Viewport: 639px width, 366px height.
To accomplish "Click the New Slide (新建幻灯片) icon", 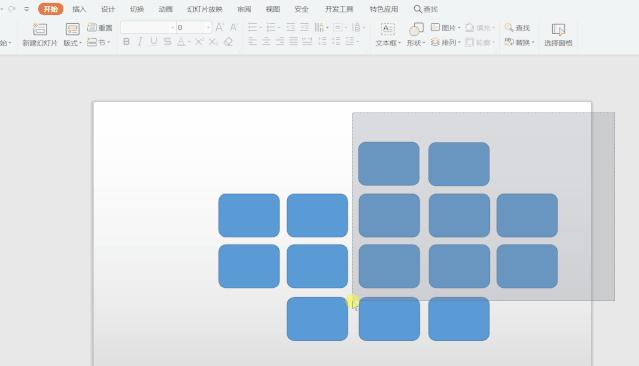I will (40, 29).
